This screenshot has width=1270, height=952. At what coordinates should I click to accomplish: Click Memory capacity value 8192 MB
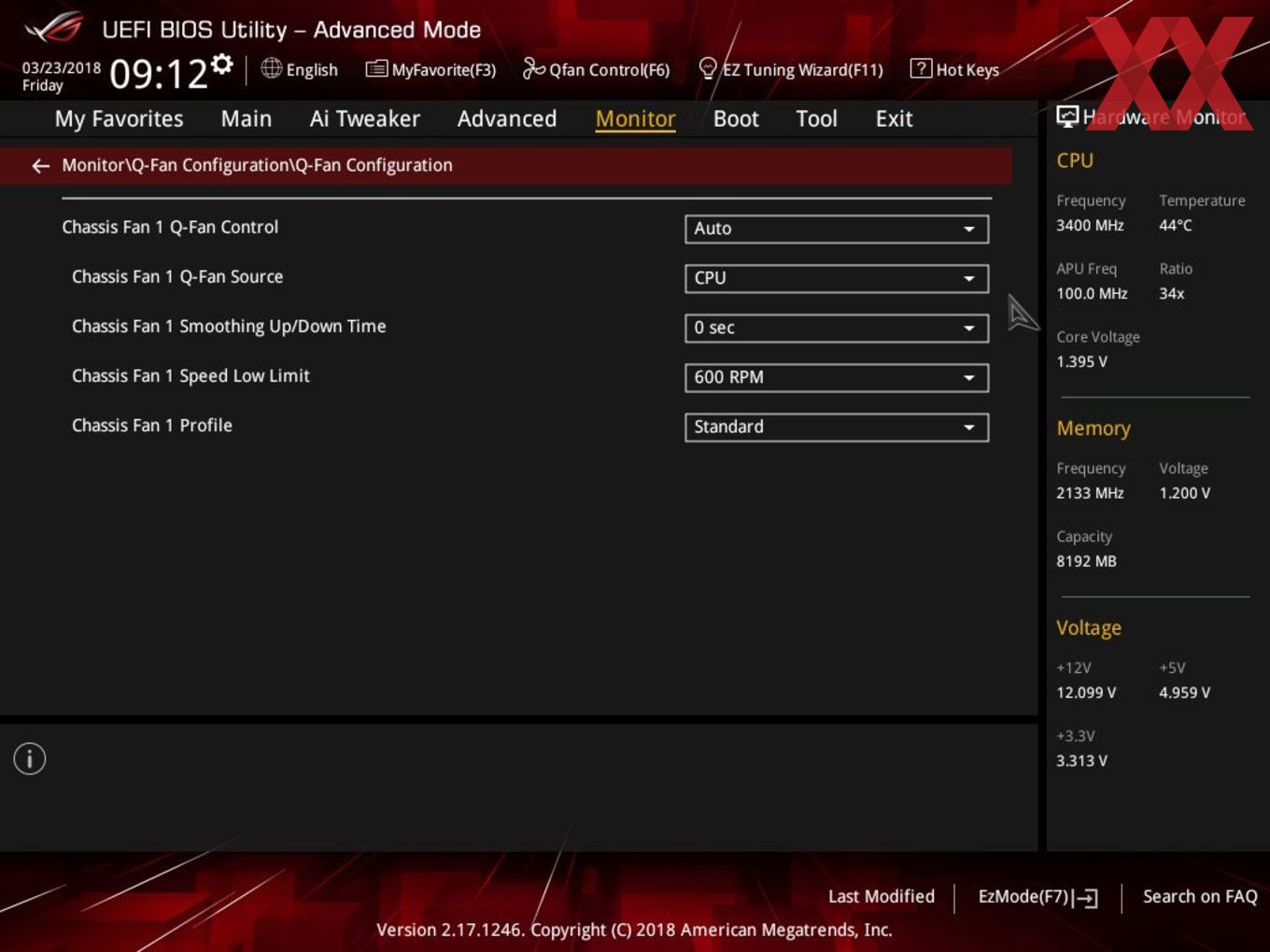tap(1086, 561)
